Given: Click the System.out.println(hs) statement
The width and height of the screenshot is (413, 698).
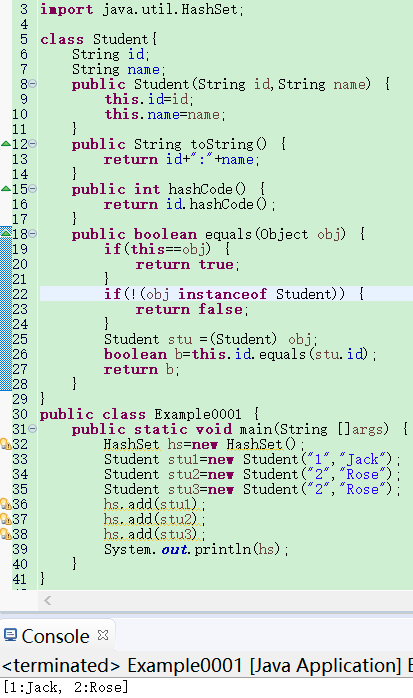Looking at the screenshot, I should point(196,549).
